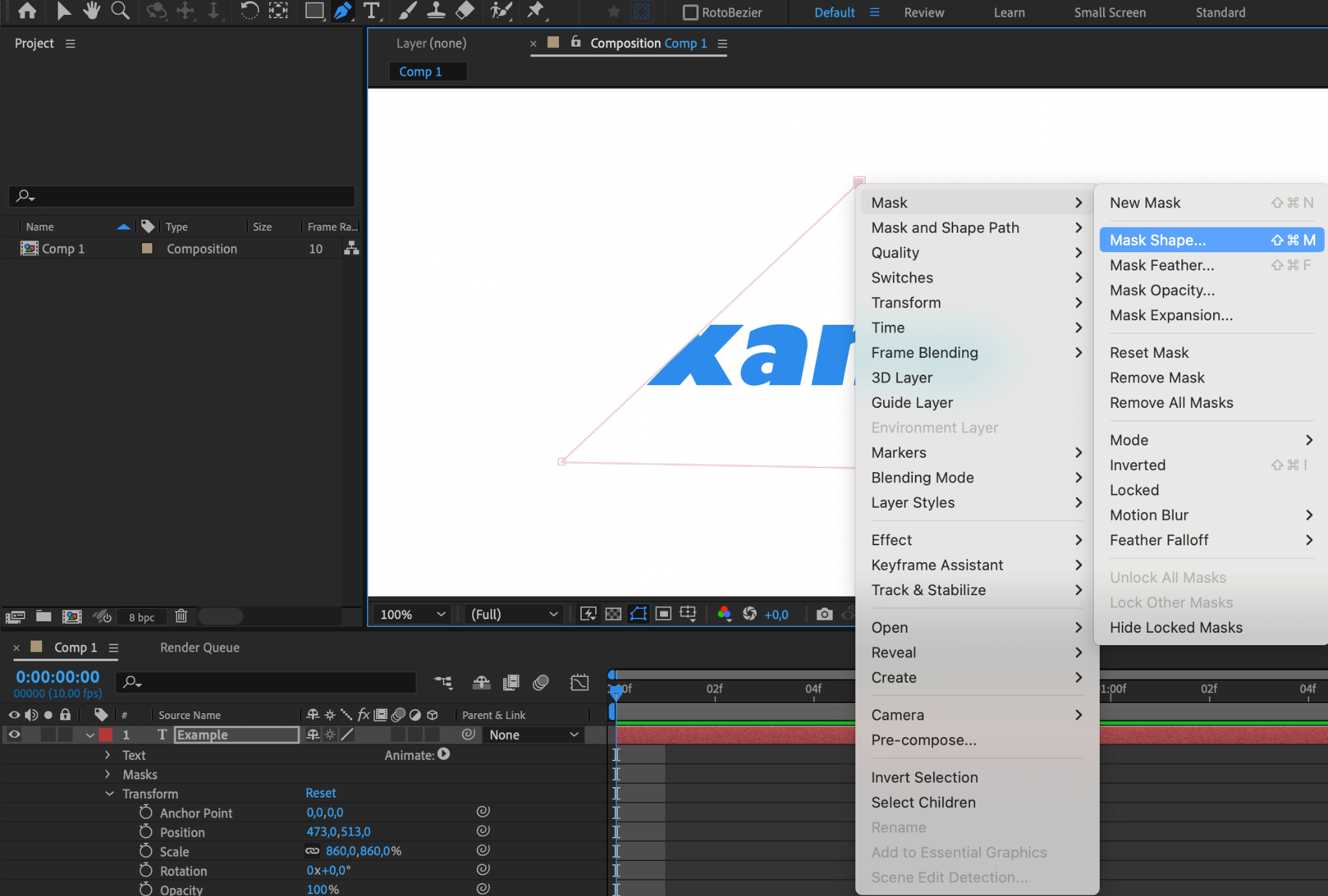Select the Clone Stamp tool

[436, 11]
